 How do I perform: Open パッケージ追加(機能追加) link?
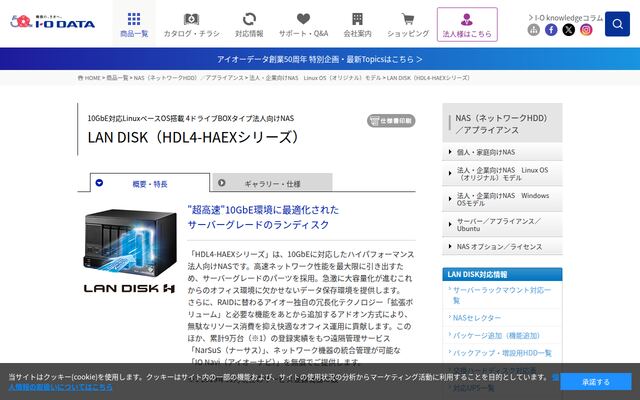click(496, 336)
